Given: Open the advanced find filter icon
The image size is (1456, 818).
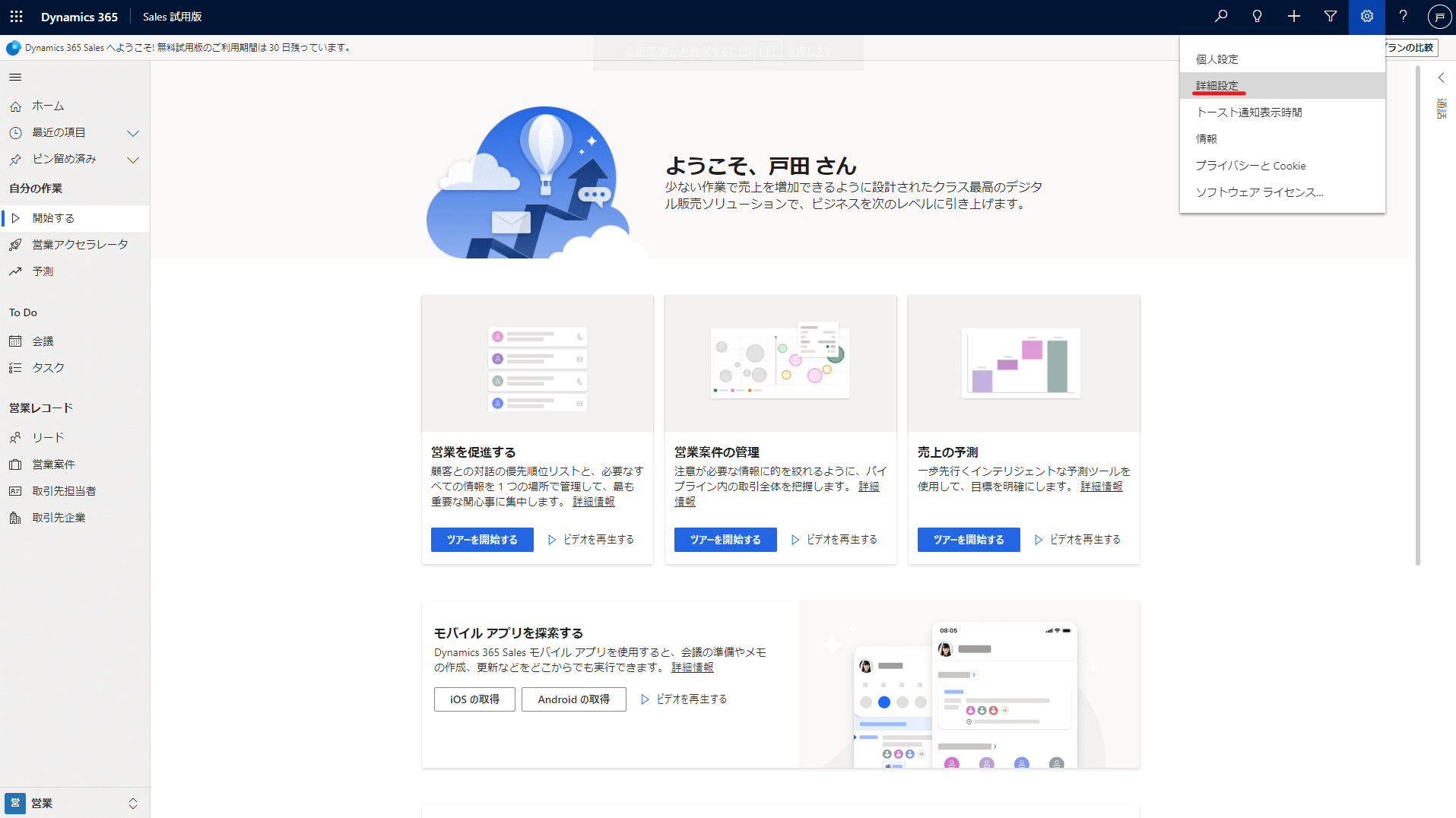Looking at the screenshot, I should click(1331, 17).
